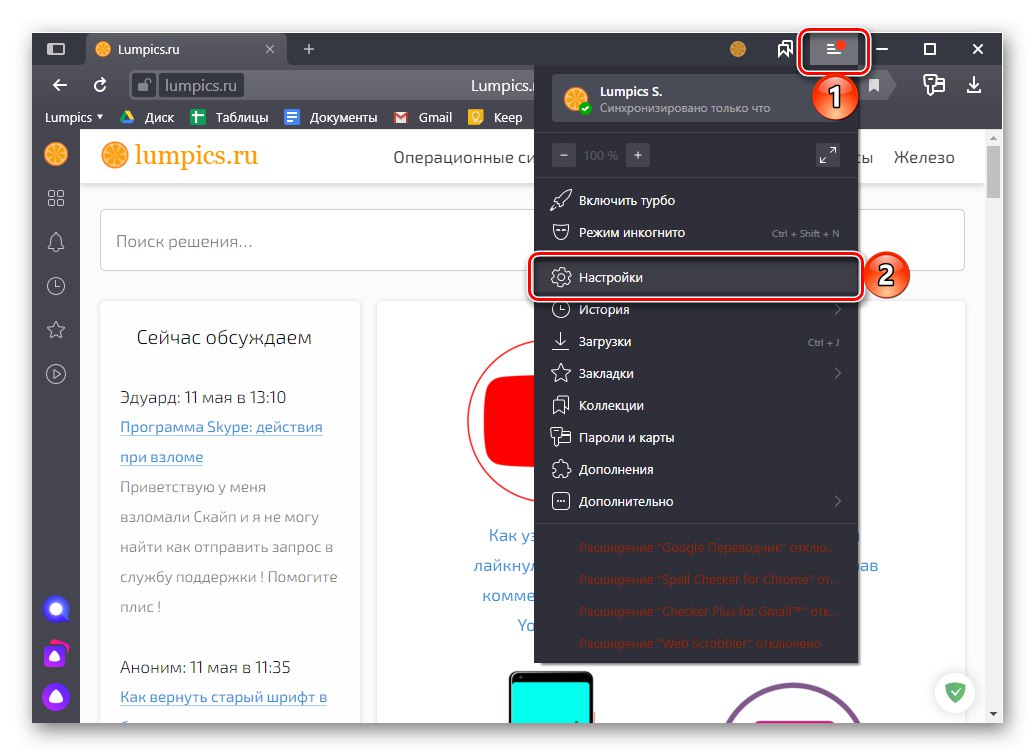Open bookmarks via the star sidebar icon
The height and width of the screenshot is (755, 1035).
coord(56,330)
